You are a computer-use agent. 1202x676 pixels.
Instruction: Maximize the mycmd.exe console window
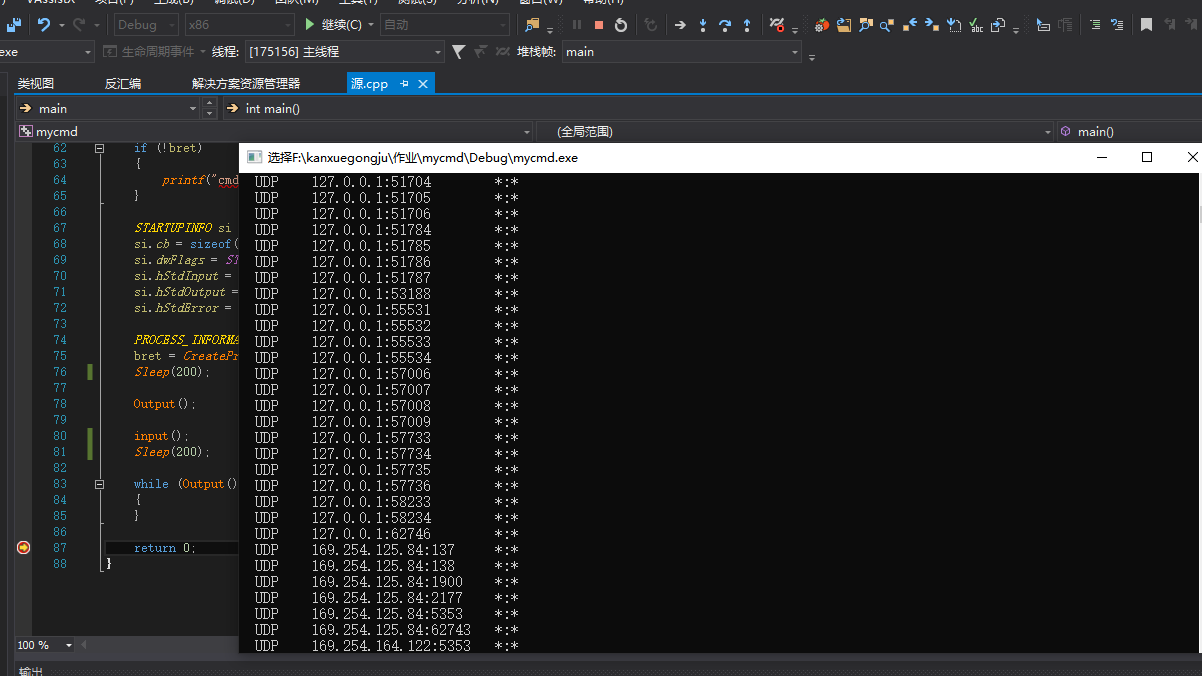click(x=1147, y=157)
